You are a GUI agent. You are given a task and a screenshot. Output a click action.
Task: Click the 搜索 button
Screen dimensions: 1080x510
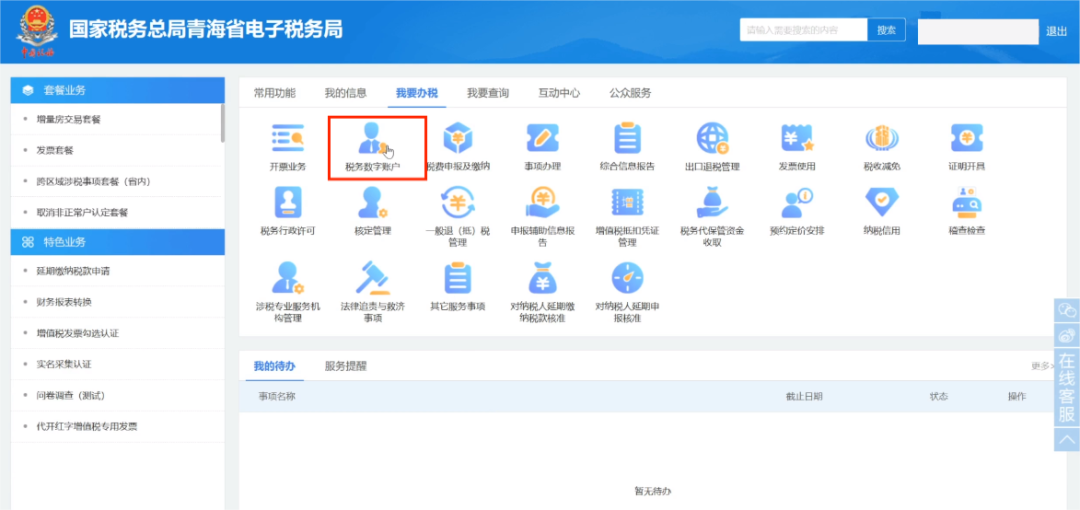(886, 30)
